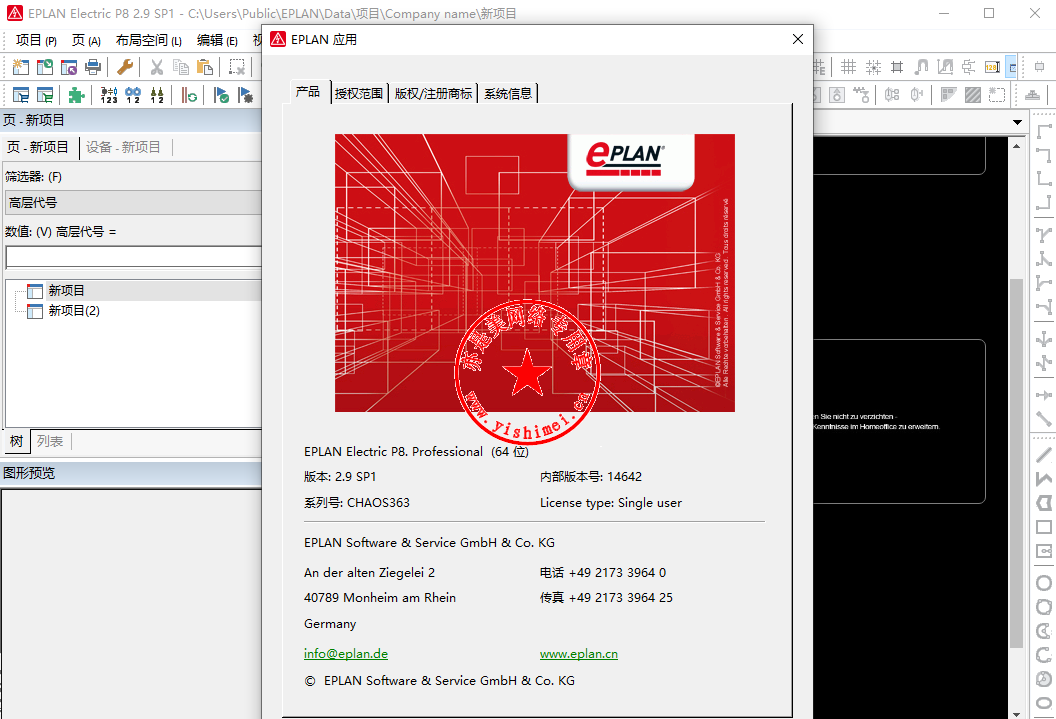This screenshot has height=719, width=1056.
Task: Select the rectangle drawing tool
Action: tap(1044, 527)
